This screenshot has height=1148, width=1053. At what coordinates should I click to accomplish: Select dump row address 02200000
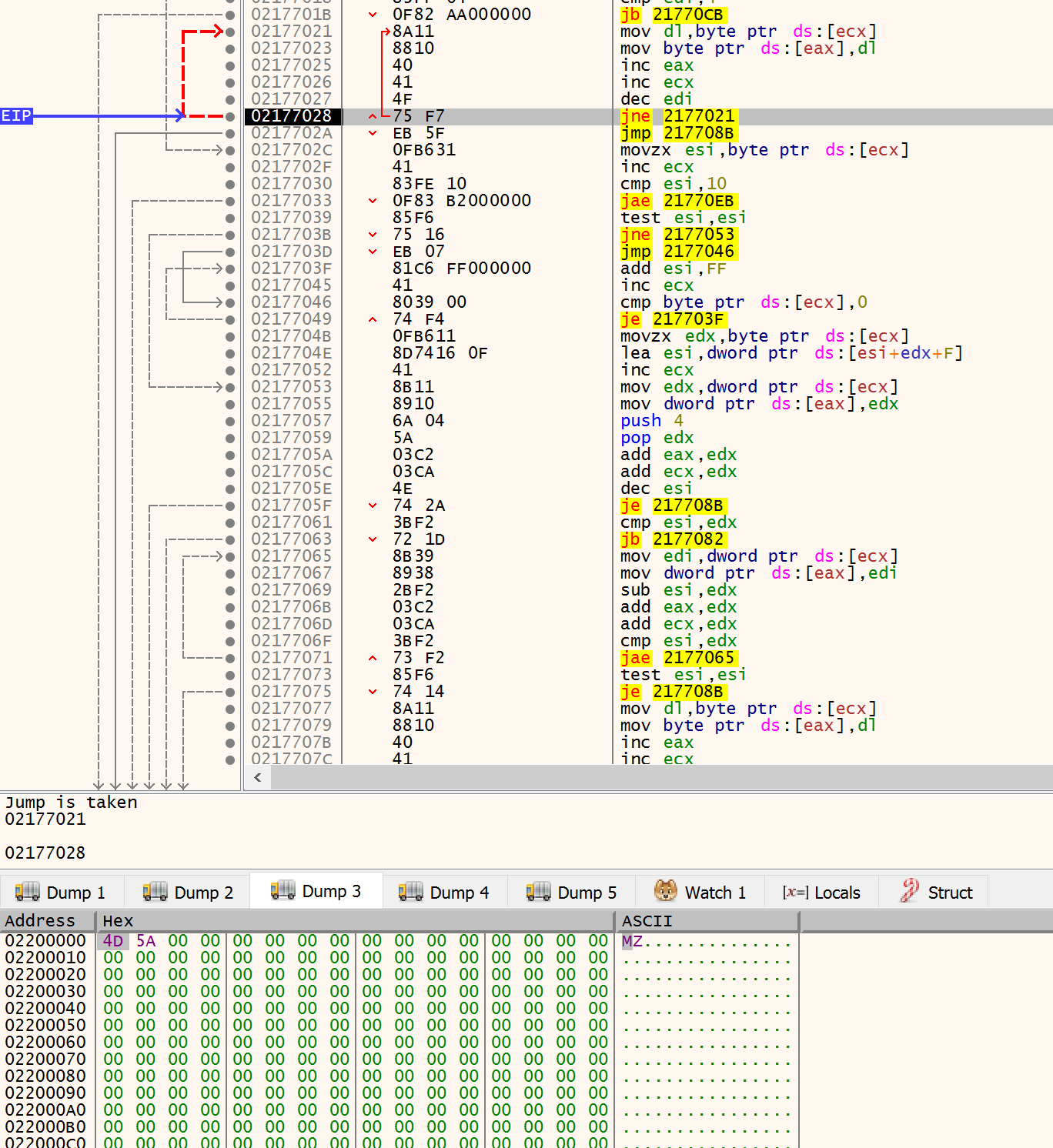[45, 941]
